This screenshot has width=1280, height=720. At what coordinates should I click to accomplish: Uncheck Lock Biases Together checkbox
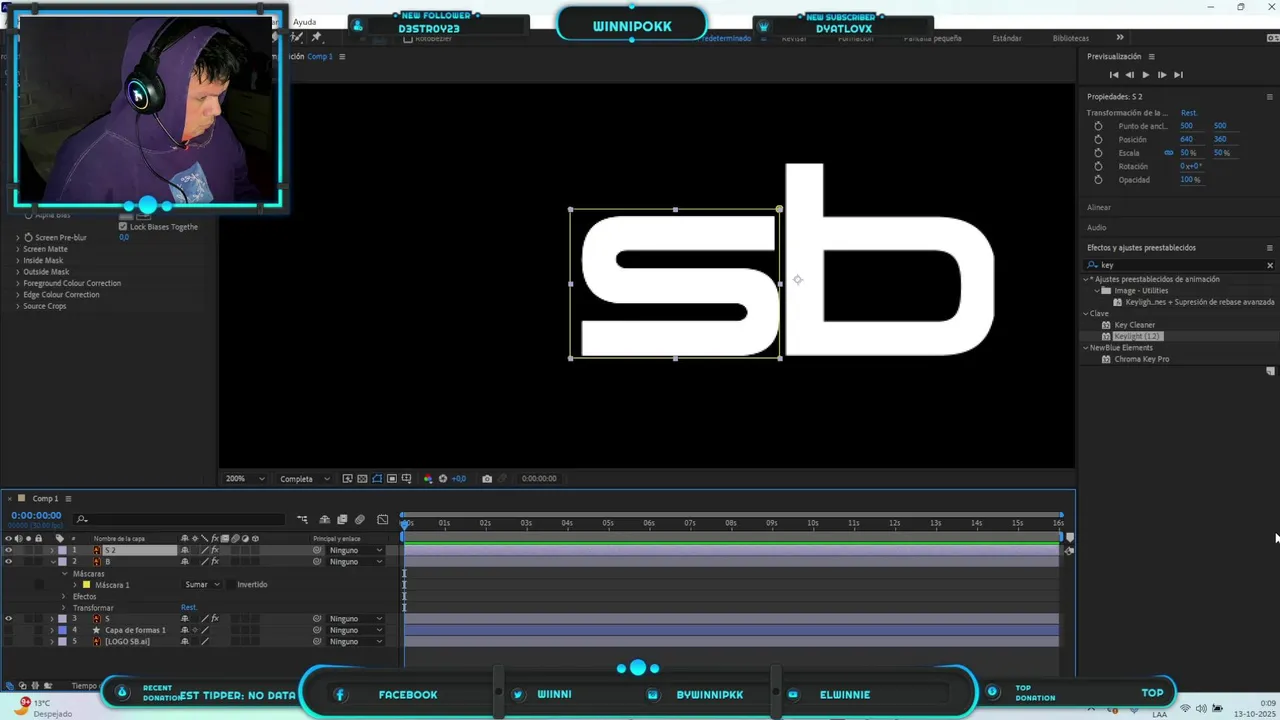coord(123,227)
